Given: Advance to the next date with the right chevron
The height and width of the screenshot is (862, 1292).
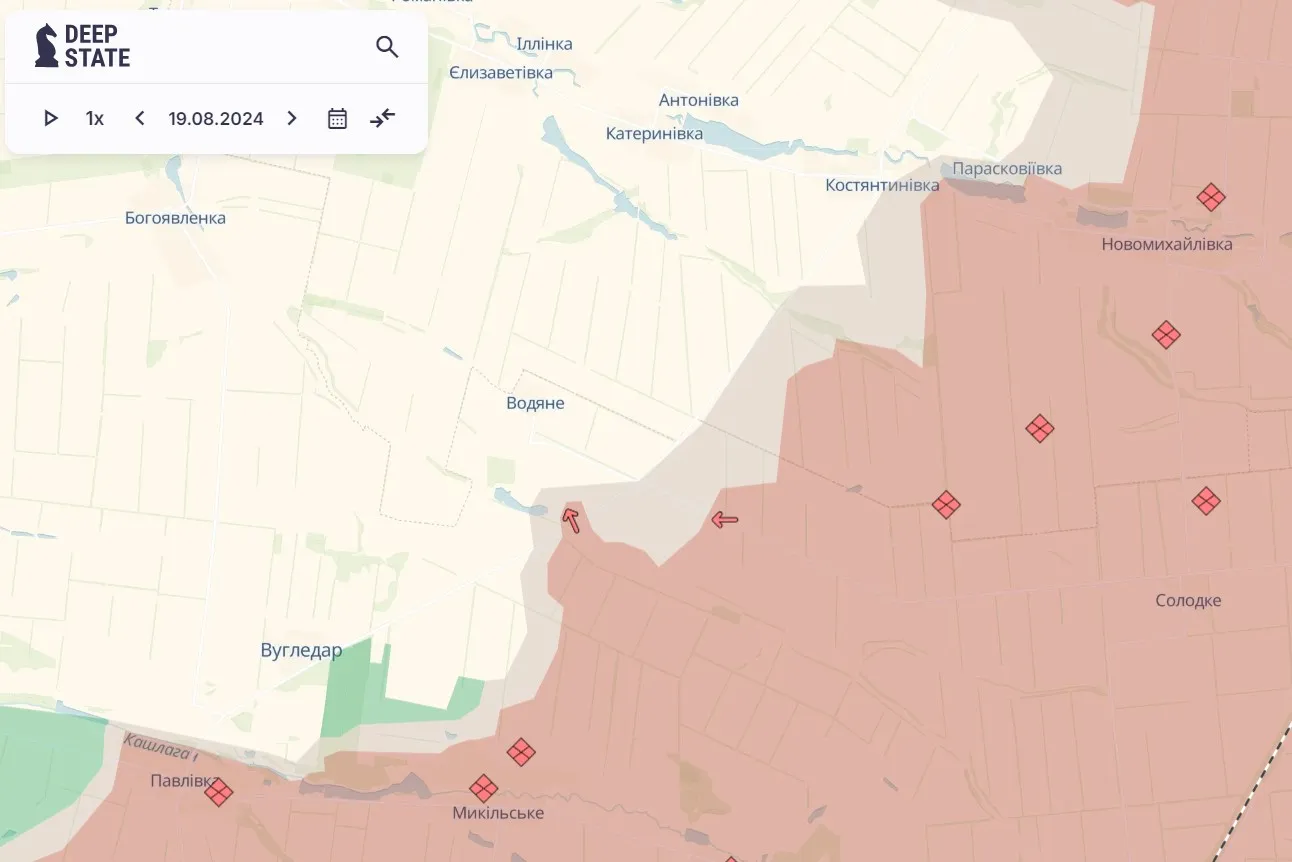Looking at the screenshot, I should coord(291,118).
